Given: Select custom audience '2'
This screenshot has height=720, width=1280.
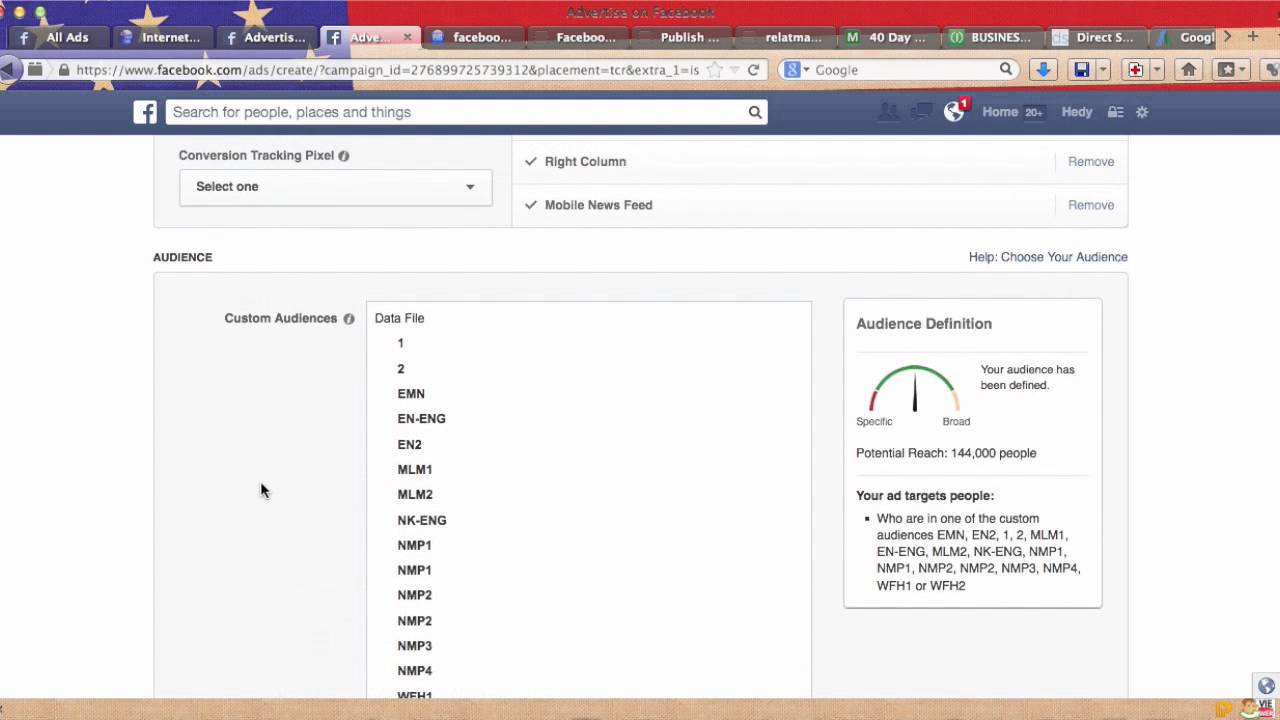Looking at the screenshot, I should coord(401,369).
